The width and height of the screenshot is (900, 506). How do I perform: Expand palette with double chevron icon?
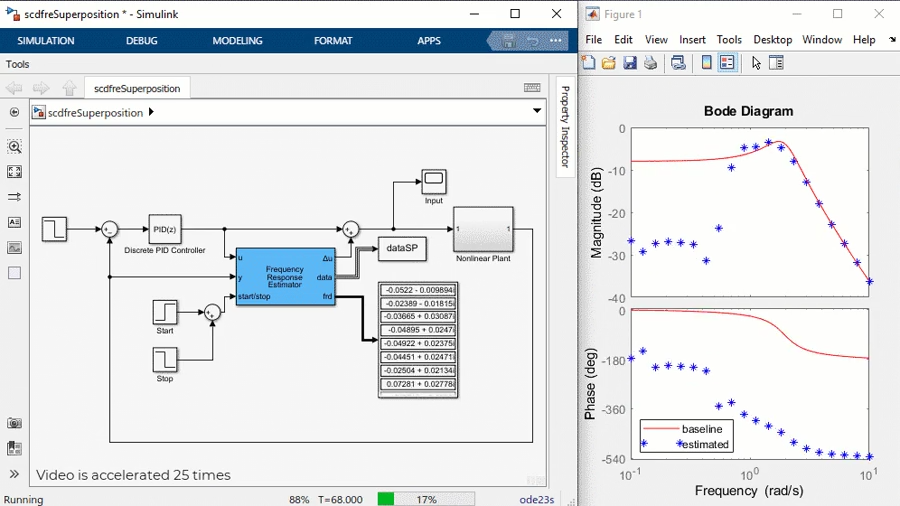coord(14,474)
